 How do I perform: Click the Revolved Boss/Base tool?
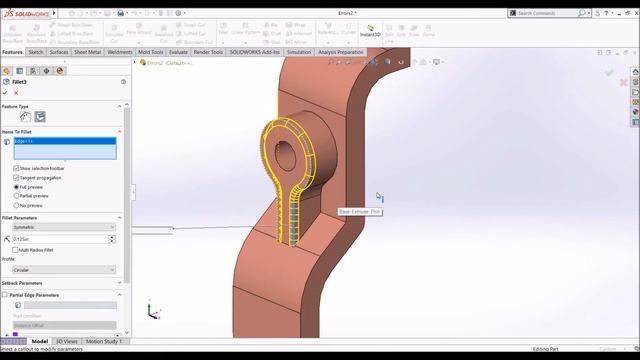[36, 34]
